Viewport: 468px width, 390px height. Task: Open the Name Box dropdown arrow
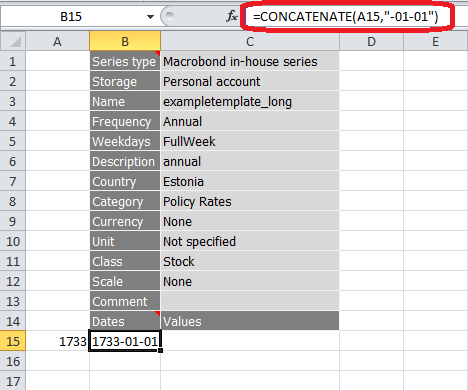click(150, 16)
